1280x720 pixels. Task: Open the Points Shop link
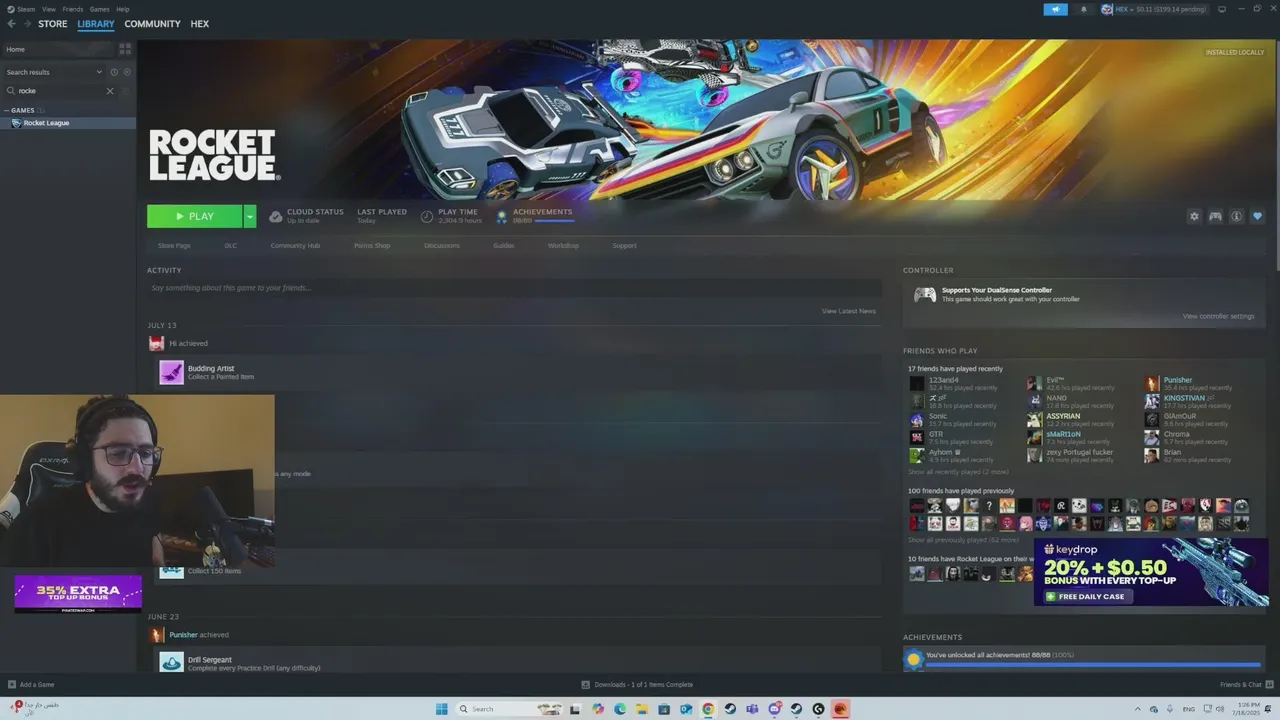point(372,245)
